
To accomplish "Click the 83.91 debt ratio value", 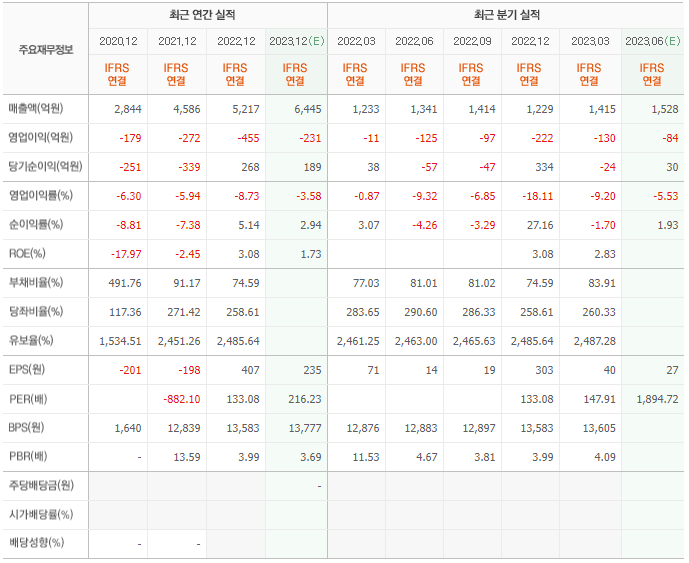I will pyautogui.click(x=602, y=283).
